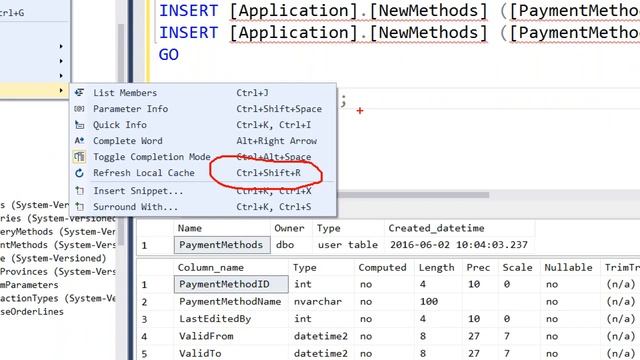Click the Complete Word icon

[x=79, y=141]
